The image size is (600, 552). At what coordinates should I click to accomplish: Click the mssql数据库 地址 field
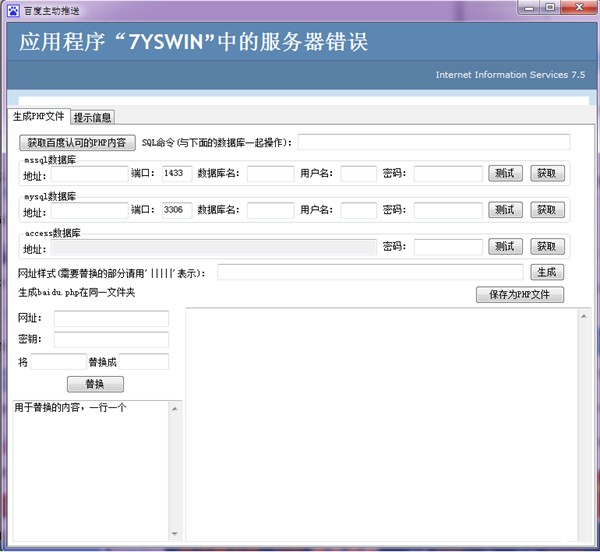pos(88,174)
